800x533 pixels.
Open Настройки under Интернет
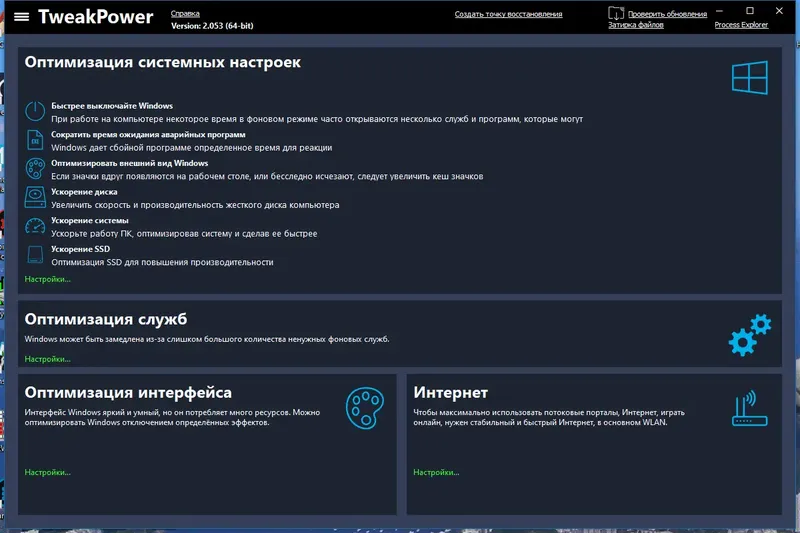436,472
